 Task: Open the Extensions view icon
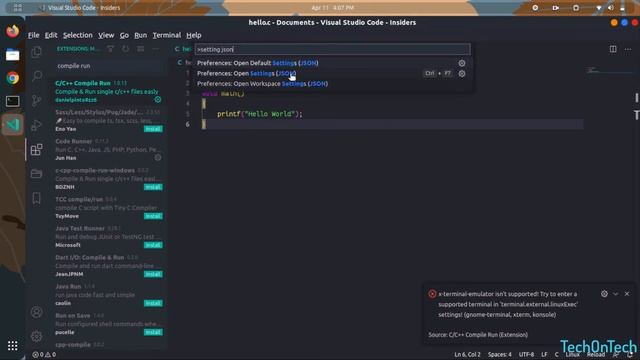[36, 149]
